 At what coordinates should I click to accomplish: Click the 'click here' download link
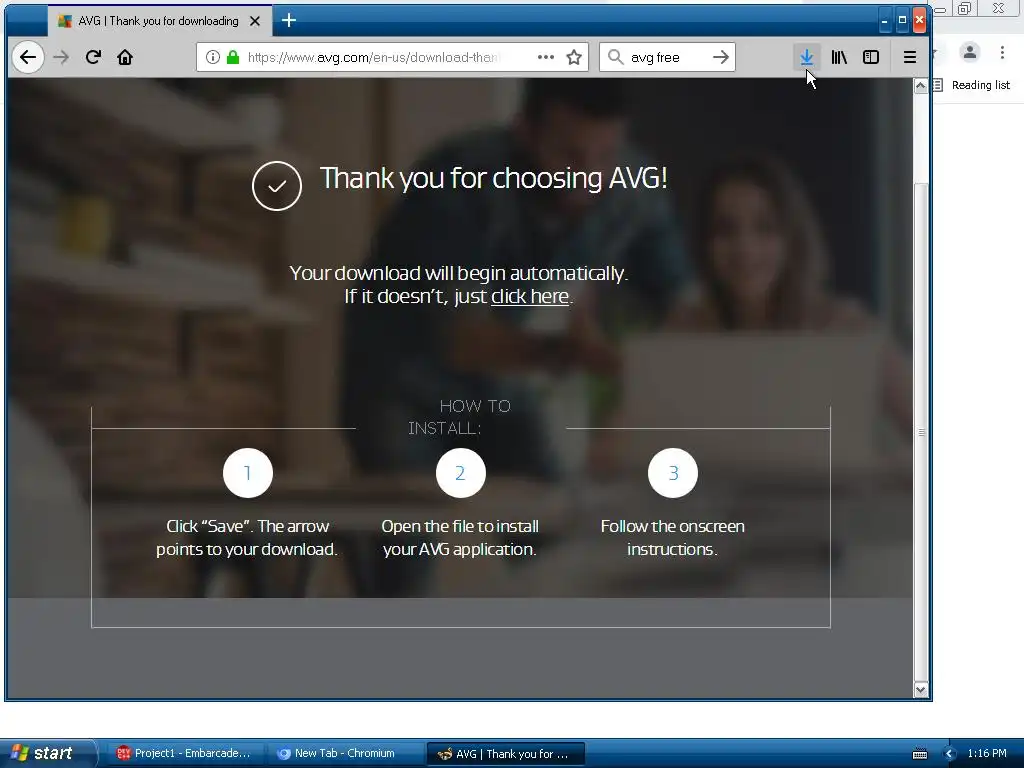(x=530, y=296)
